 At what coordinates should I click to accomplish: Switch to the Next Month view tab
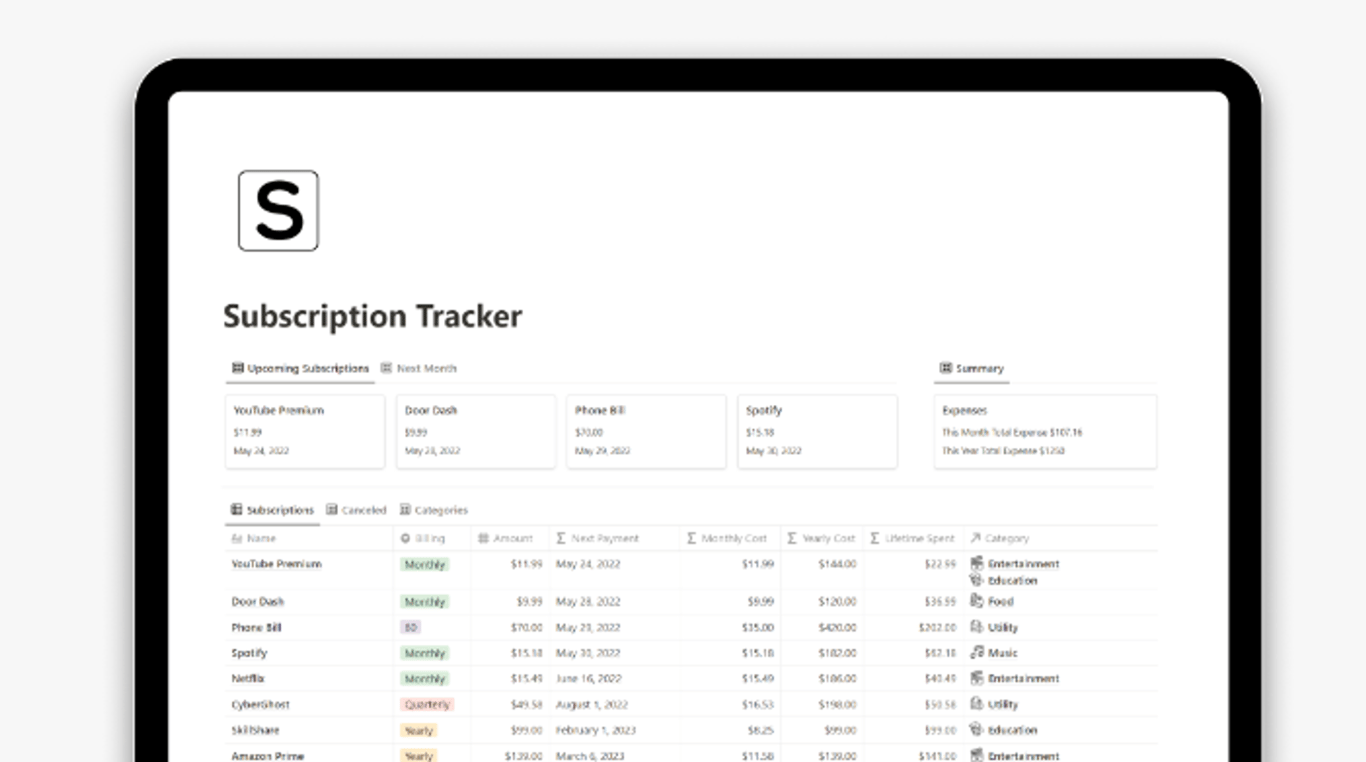pos(418,368)
